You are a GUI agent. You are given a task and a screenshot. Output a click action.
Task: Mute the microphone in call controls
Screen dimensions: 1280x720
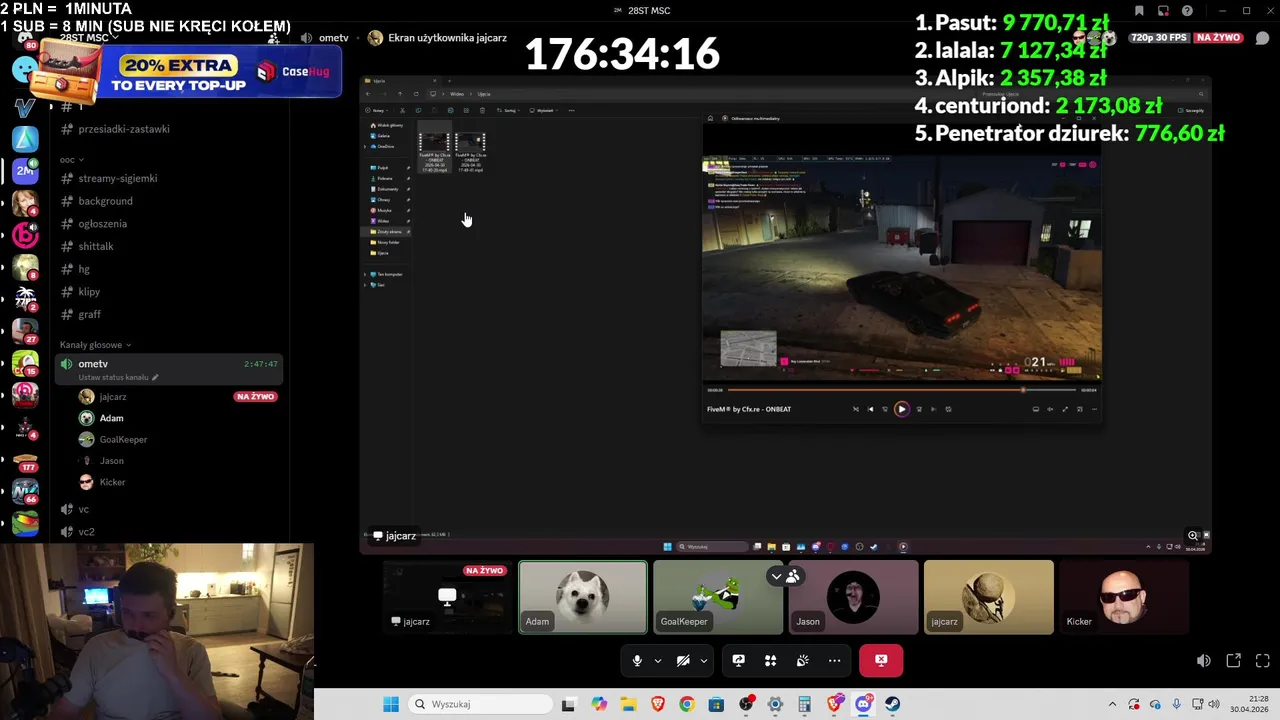click(x=637, y=660)
